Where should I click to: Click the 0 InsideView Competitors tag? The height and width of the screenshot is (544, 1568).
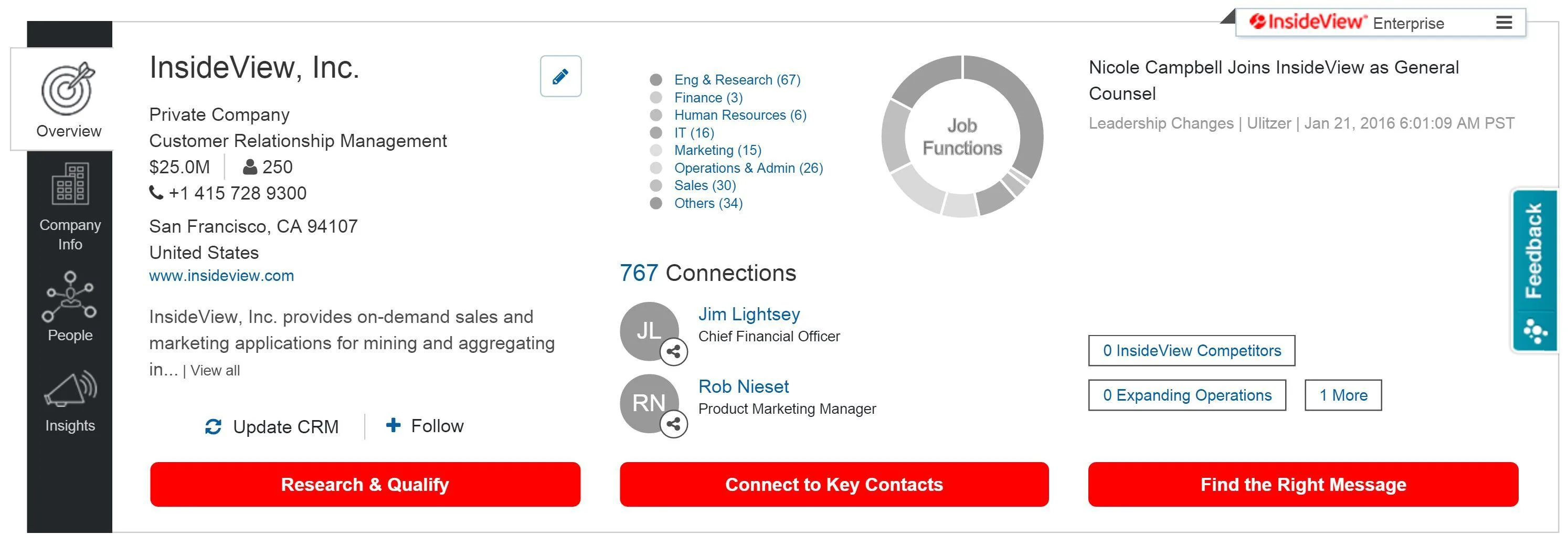coord(1191,351)
